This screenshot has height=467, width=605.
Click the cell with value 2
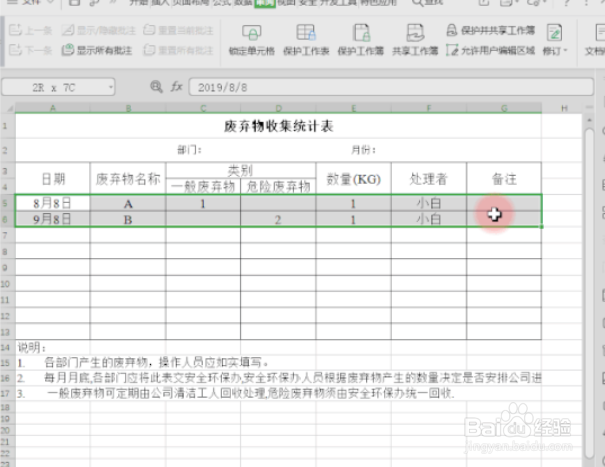click(278, 219)
